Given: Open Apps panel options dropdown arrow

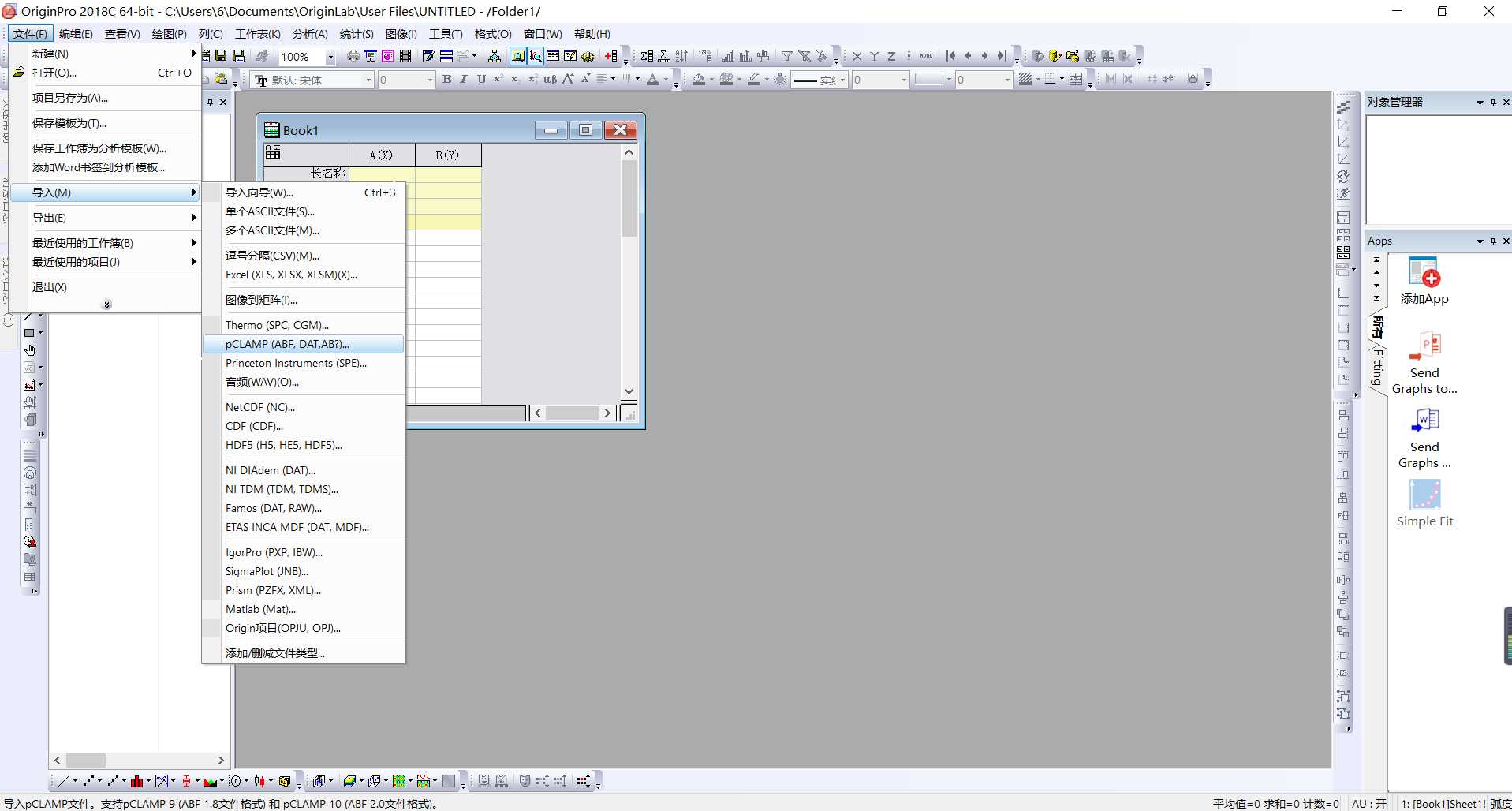Looking at the screenshot, I should click(x=1480, y=241).
